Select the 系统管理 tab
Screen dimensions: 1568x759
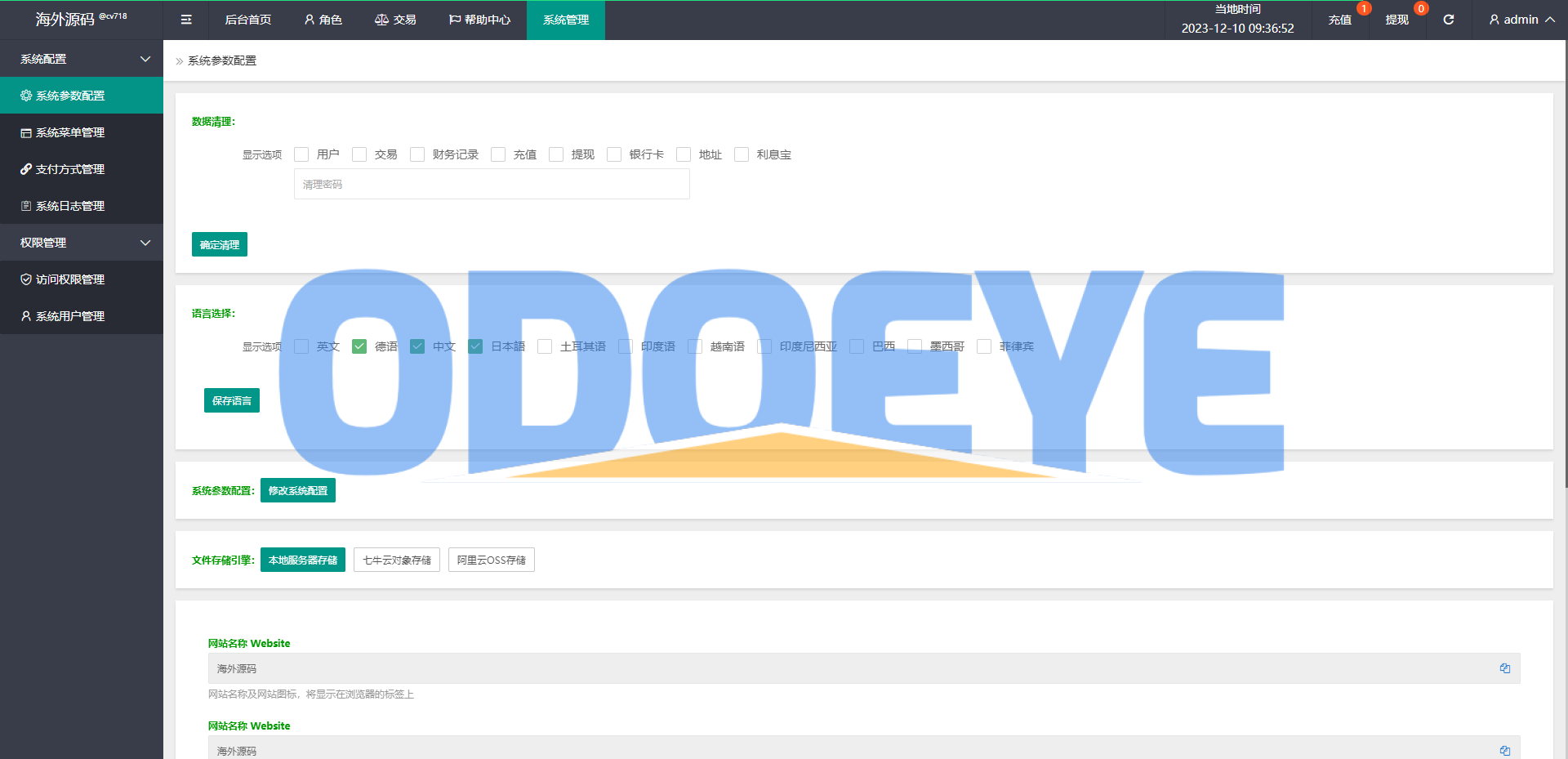pyautogui.click(x=566, y=20)
